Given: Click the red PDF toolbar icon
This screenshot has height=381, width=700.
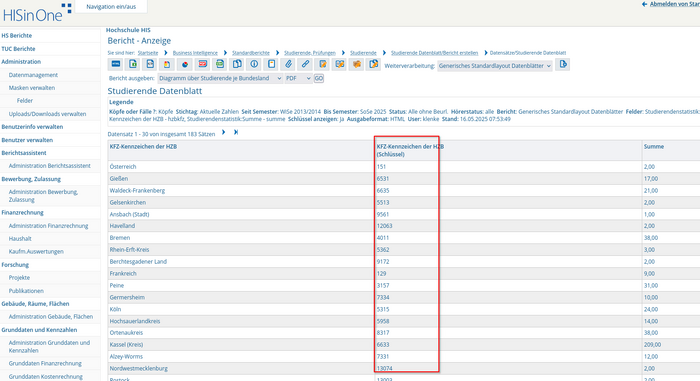Looking at the screenshot, I should pos(202,64).
